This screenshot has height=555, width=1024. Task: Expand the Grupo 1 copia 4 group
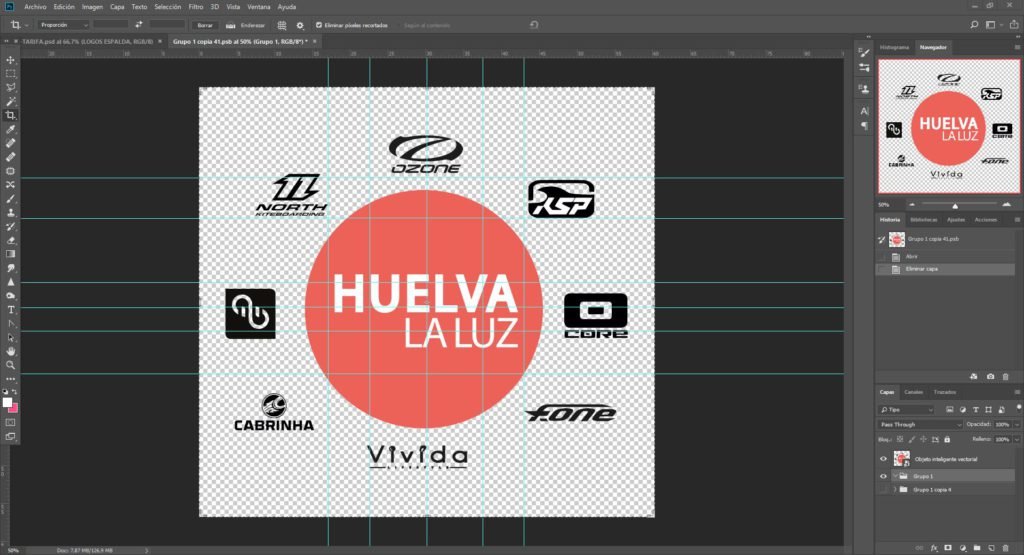[x=895, y=490]
